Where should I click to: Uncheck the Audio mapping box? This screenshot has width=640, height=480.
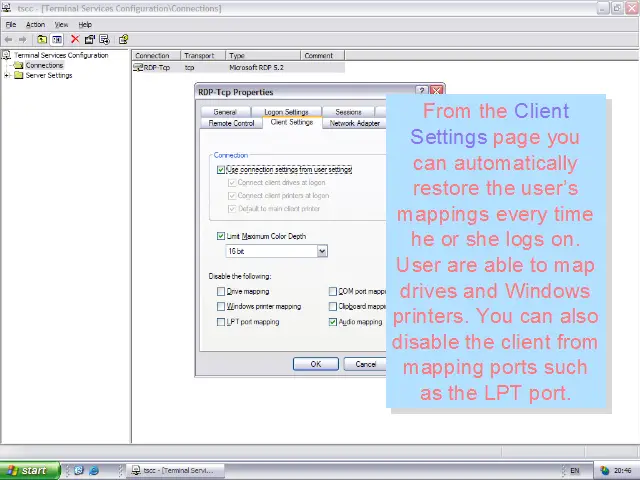[x=333, y=322]
